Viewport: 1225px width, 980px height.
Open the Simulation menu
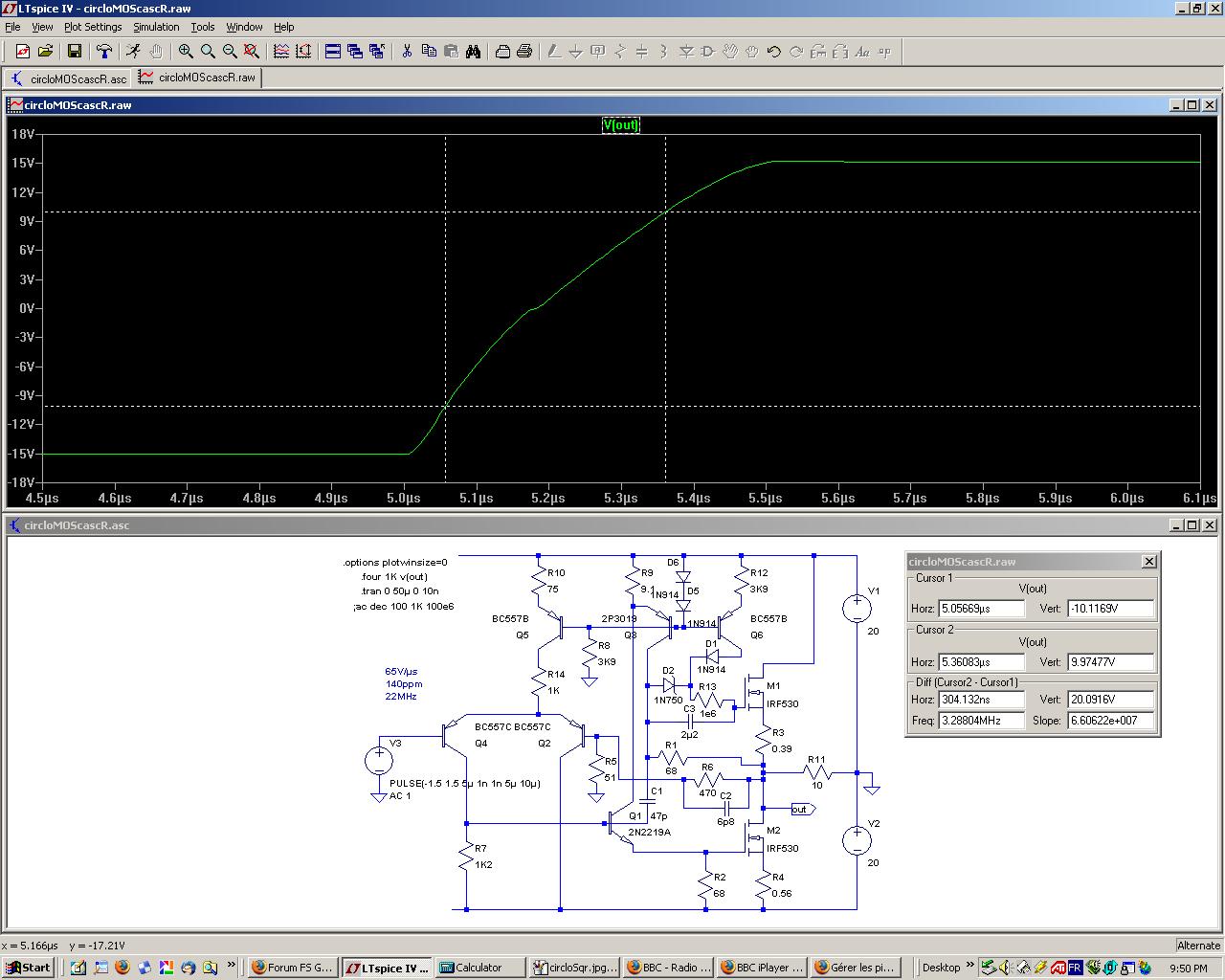tap(156, 27)
